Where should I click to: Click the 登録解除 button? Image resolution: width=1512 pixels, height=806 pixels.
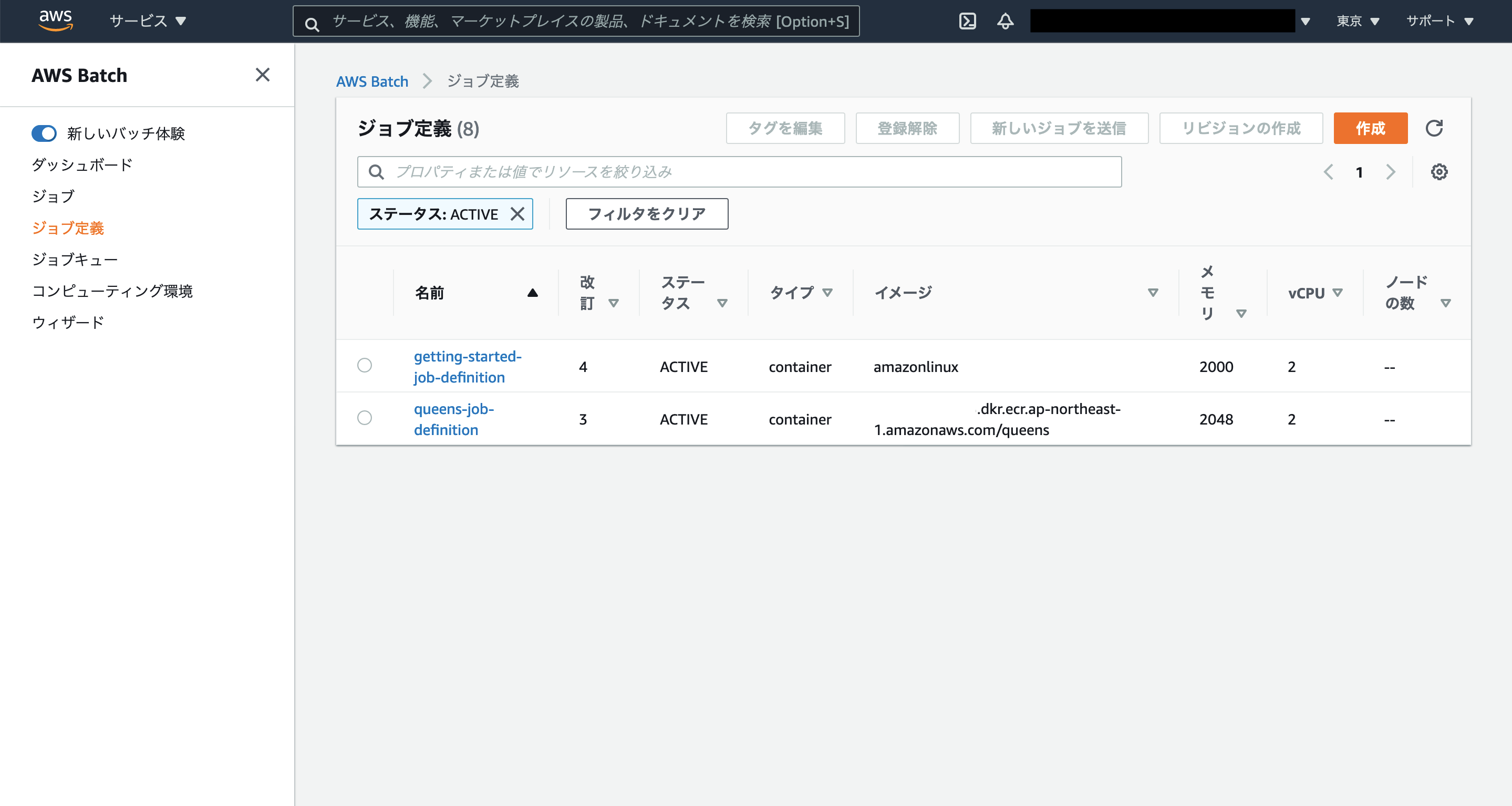(907, 128)
